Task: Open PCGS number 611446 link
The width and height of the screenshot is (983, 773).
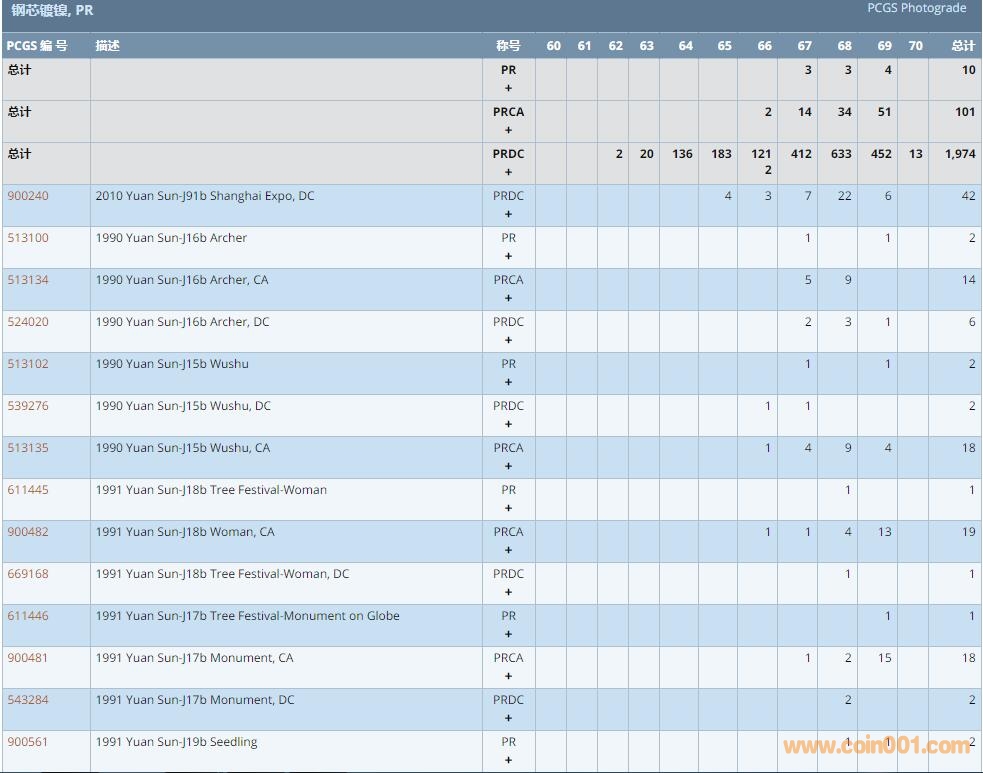Action: pyautogui.click(x=27, y=616)
